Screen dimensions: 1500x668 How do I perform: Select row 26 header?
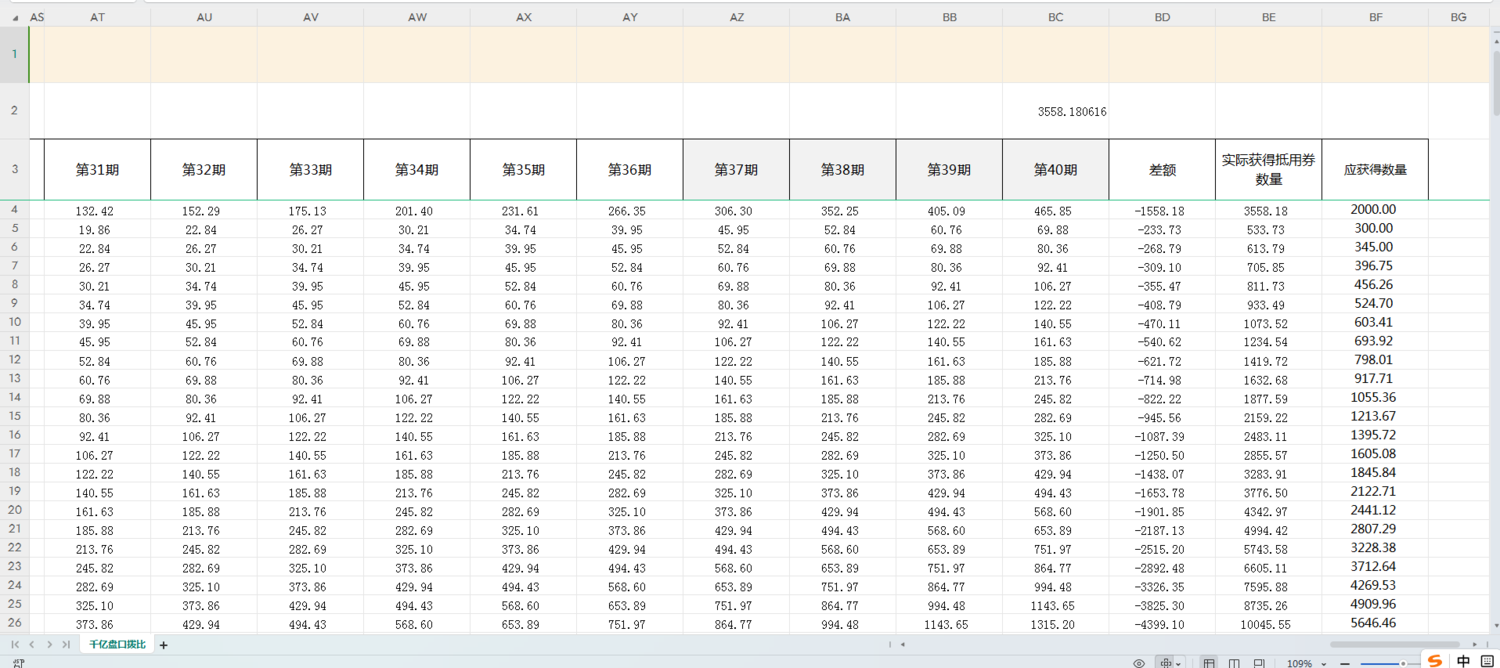coord(14,623)
